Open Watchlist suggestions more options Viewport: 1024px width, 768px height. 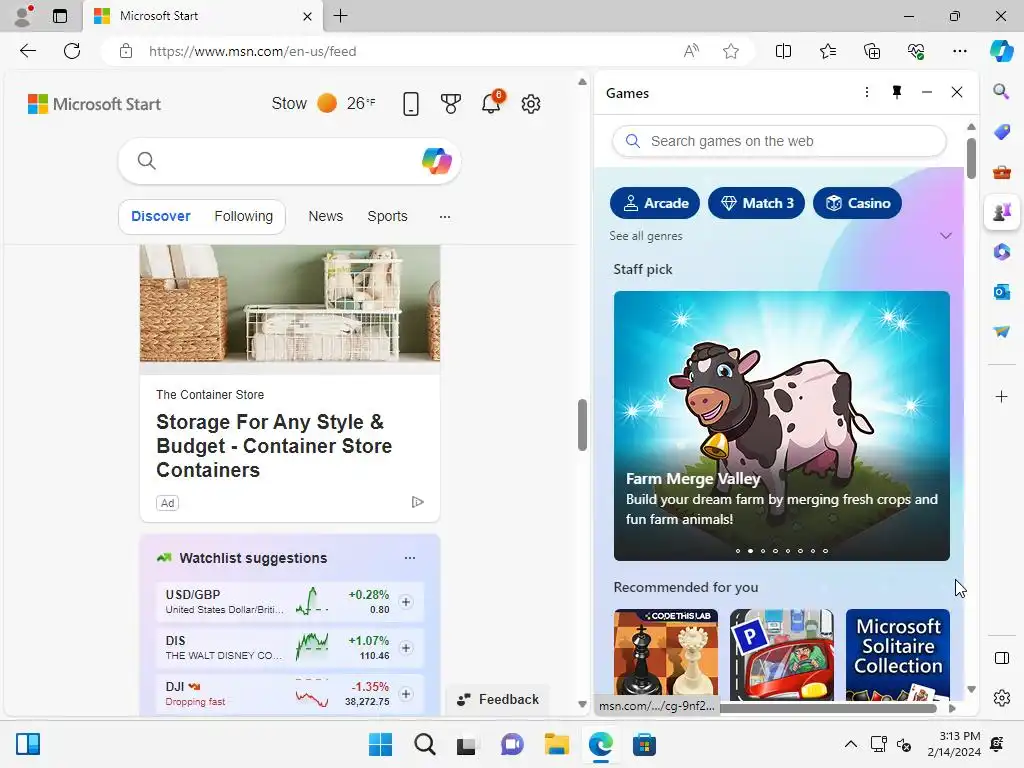click(409, 558)
